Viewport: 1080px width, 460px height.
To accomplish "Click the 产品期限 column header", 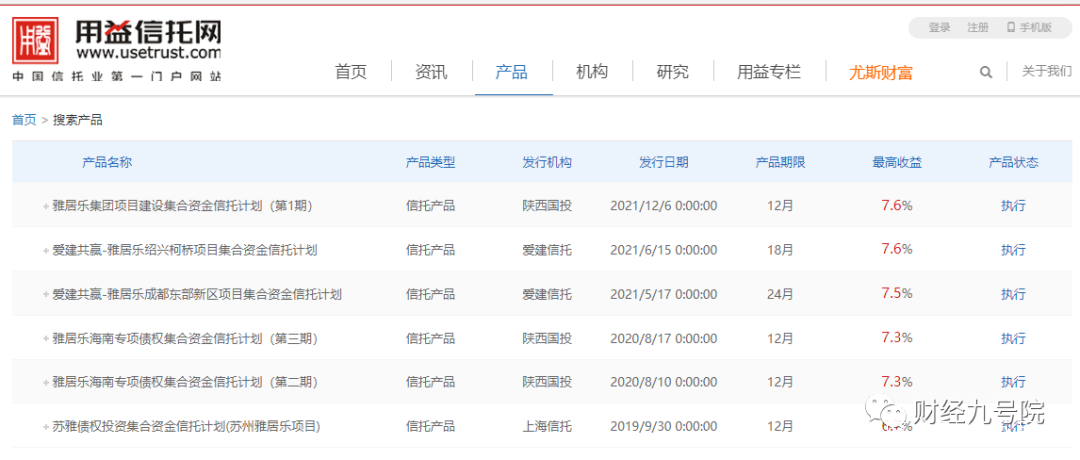I will pos(780,163).
